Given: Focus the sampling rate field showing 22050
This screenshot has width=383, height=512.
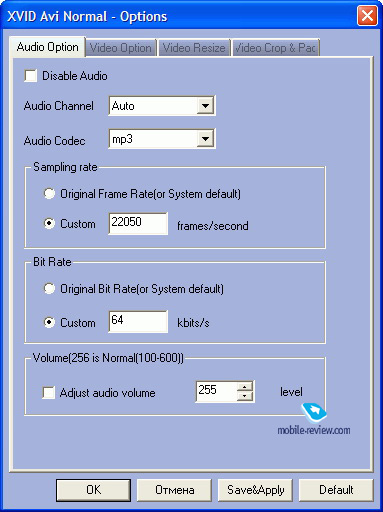Looking at the screenshot, I should [138, 223].
